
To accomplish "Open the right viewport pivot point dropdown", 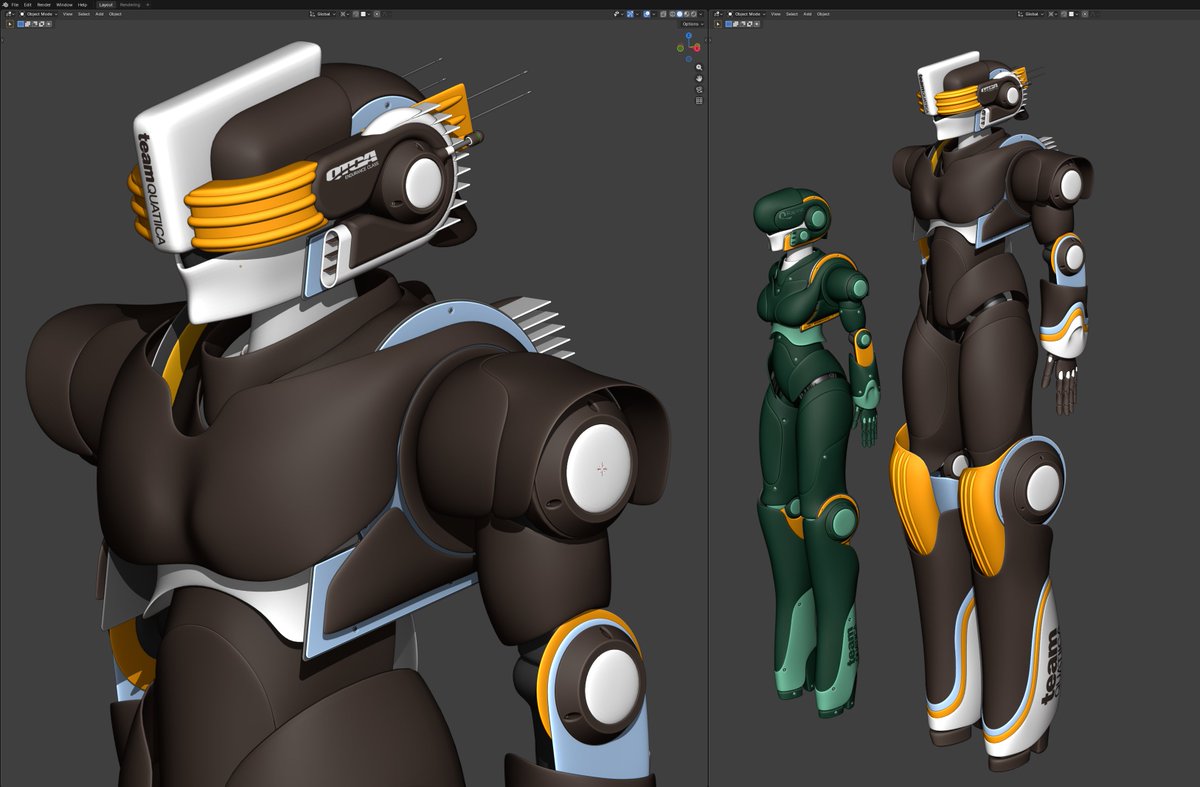I will coord(1052,14).
